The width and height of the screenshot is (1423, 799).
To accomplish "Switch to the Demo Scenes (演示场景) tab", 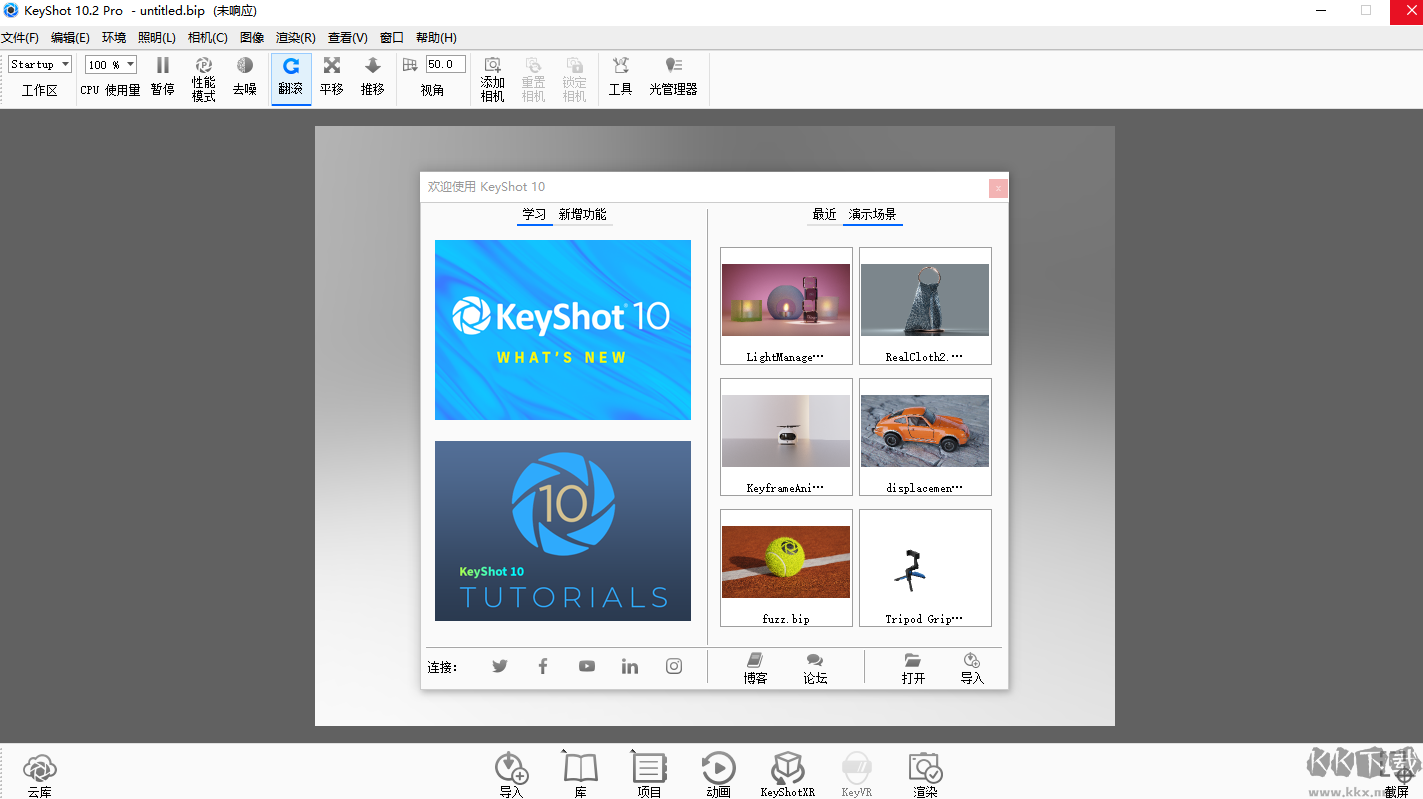I will 873,215.
